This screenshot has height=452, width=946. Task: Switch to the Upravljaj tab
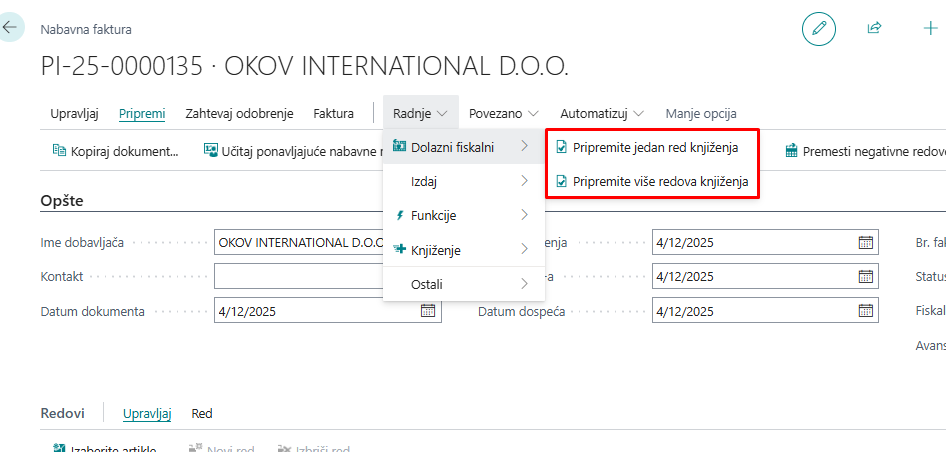[74, 113]
